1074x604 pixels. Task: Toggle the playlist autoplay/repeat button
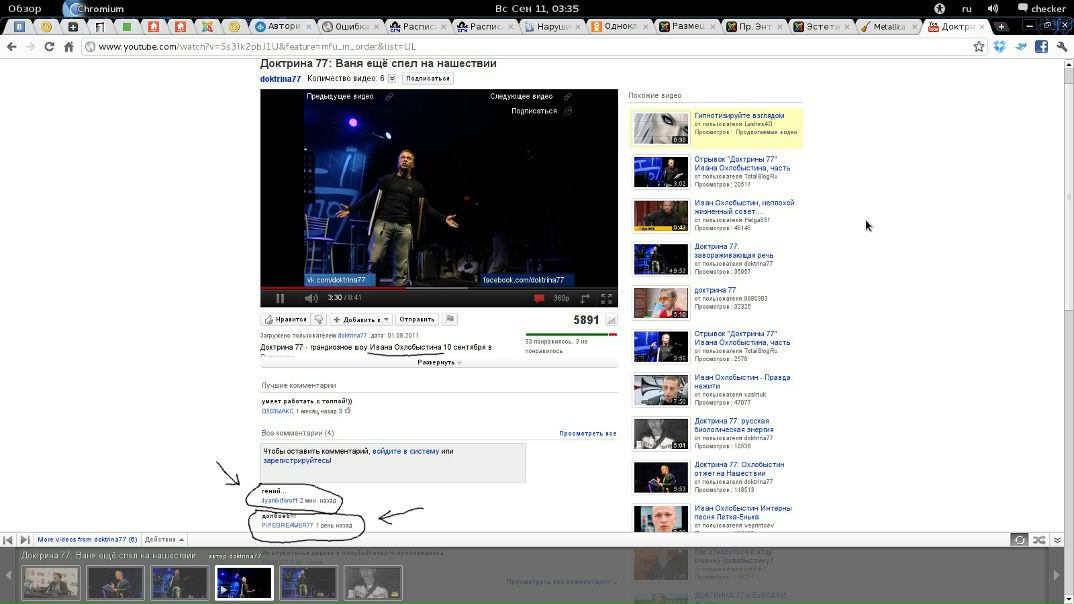1018,540
